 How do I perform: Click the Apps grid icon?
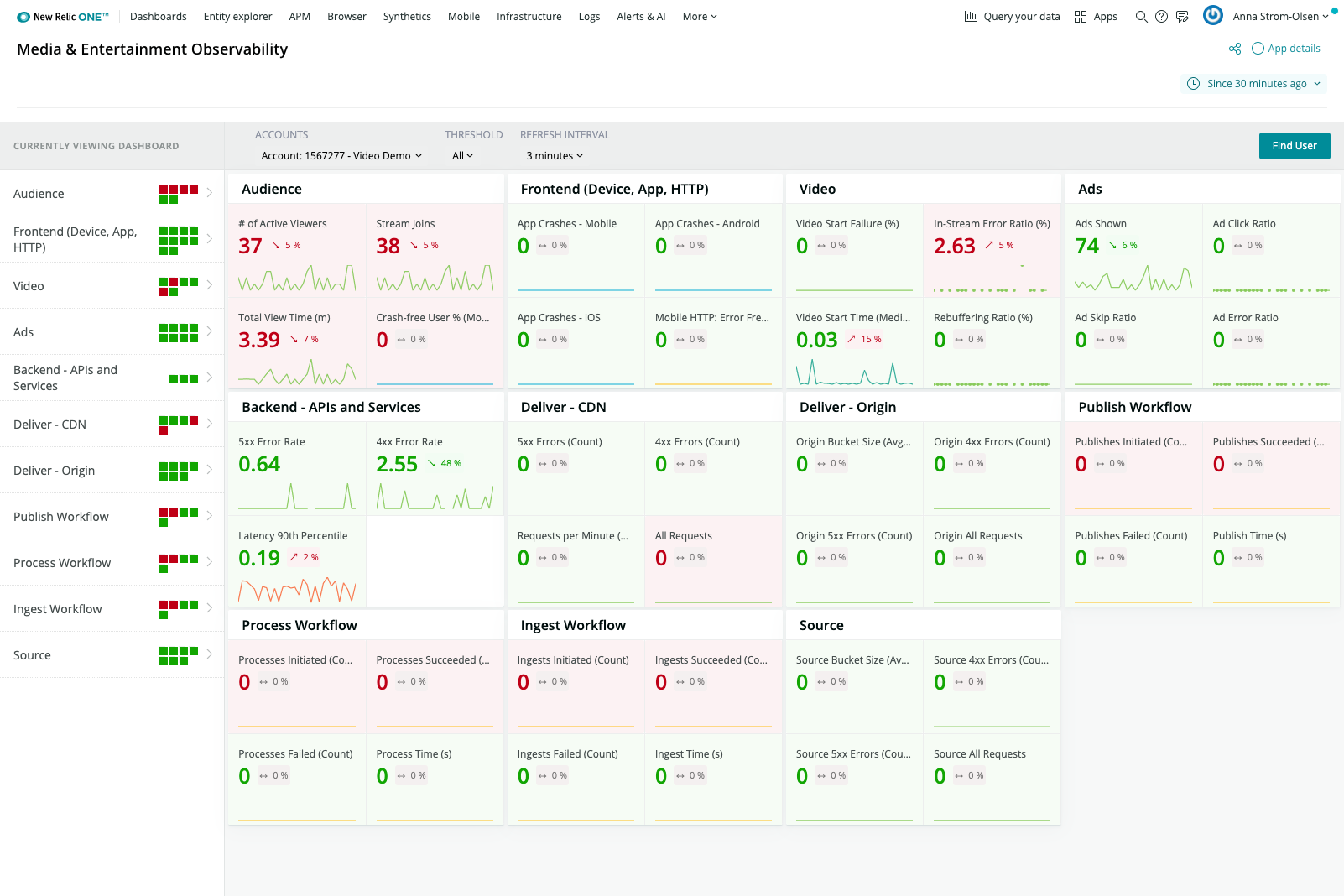point(1080,16)
